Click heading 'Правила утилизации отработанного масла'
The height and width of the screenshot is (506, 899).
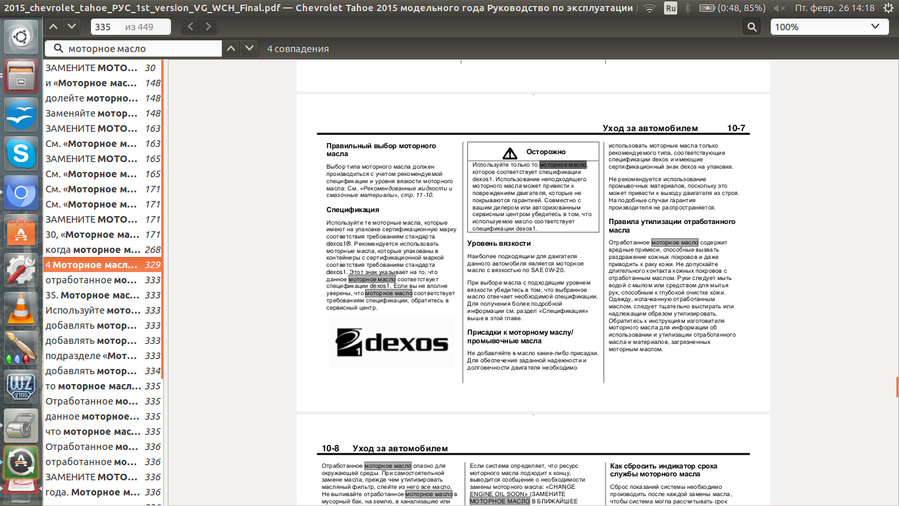672,226
